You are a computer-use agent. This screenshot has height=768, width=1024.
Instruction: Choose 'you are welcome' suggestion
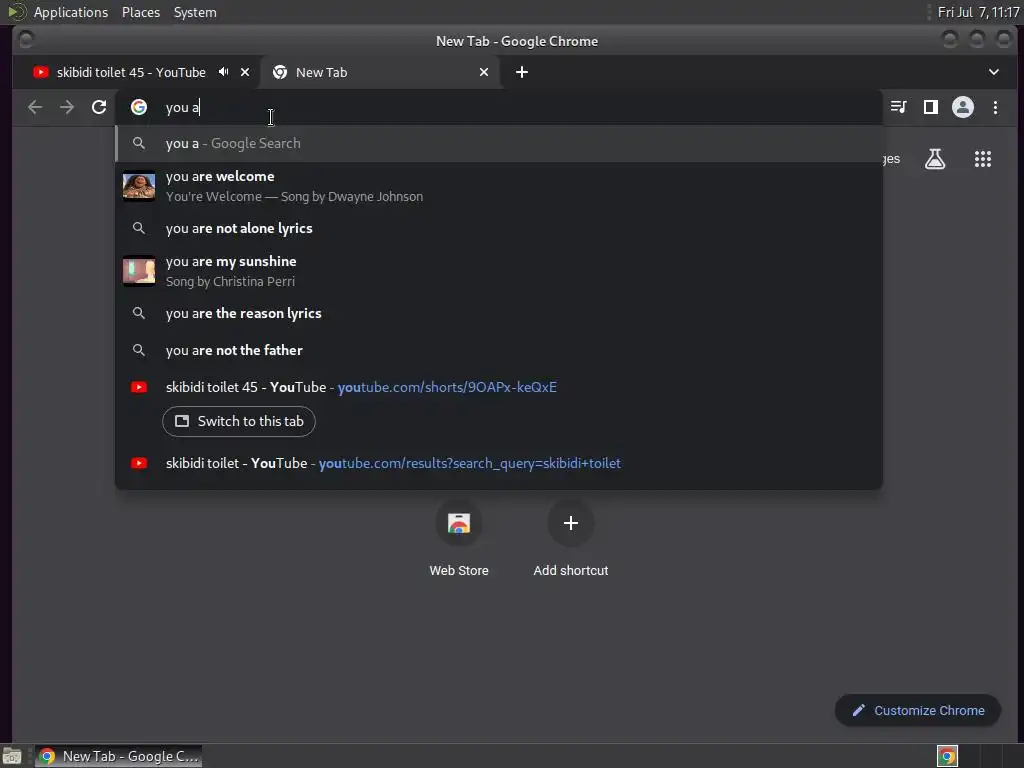(499, 186)
